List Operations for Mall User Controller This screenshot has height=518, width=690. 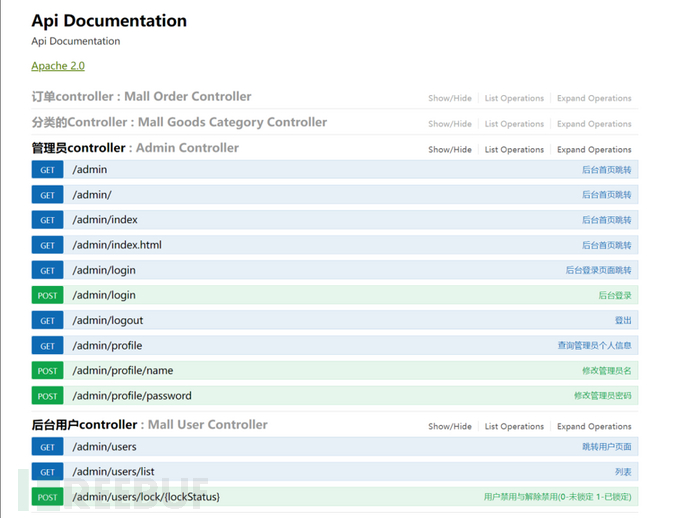(x=514, y=427)
